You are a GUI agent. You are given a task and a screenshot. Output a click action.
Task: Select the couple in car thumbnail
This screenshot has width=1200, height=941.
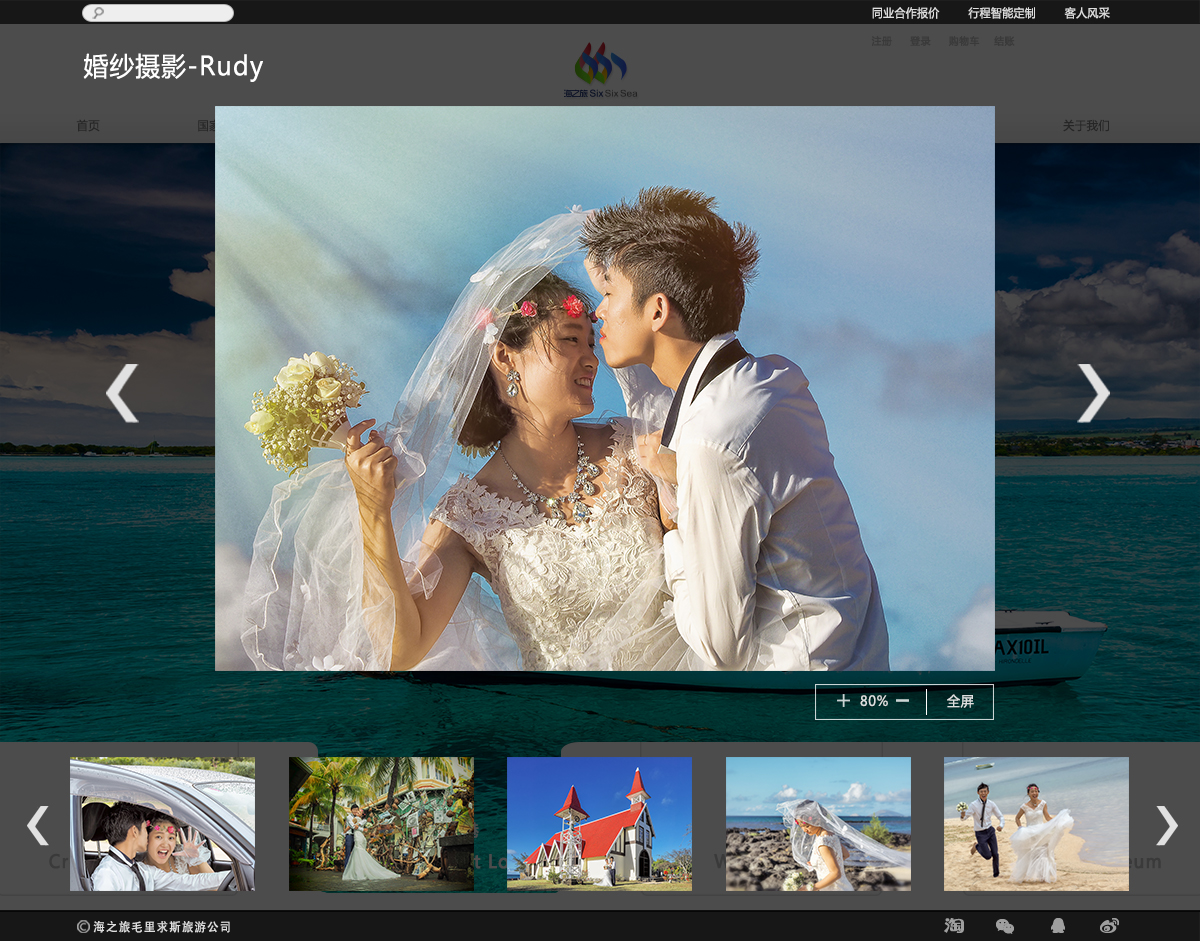tap(162, 824)
